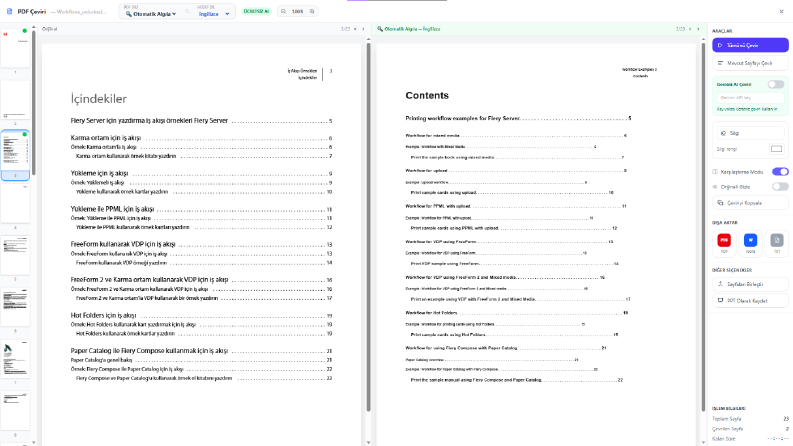Close the PDF Çeviri panel

[781, 11]
